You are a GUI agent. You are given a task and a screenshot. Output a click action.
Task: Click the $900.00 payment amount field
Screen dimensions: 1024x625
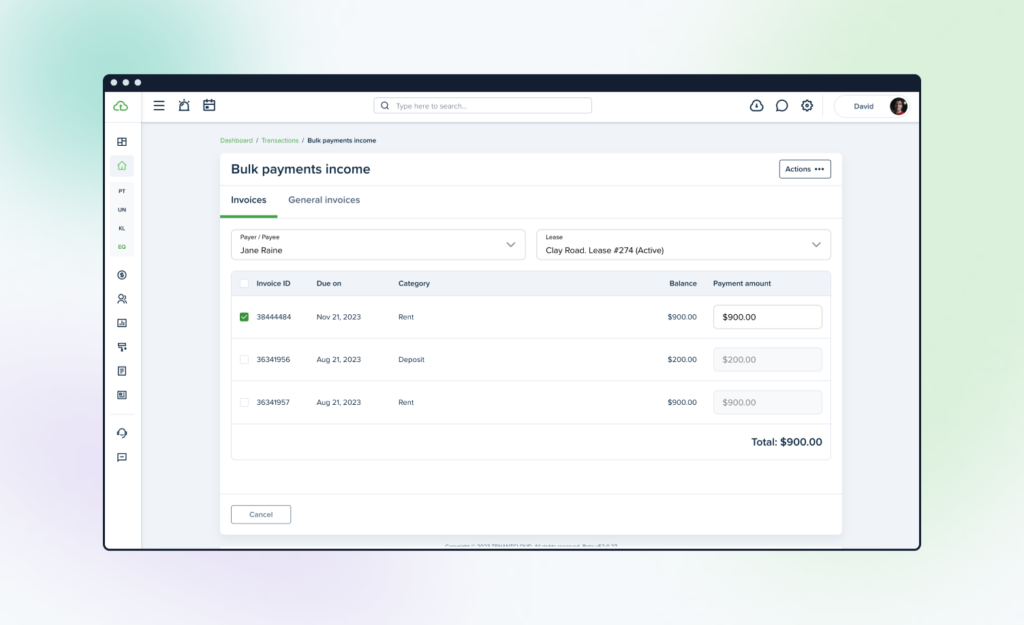click(x=767, y=317)
